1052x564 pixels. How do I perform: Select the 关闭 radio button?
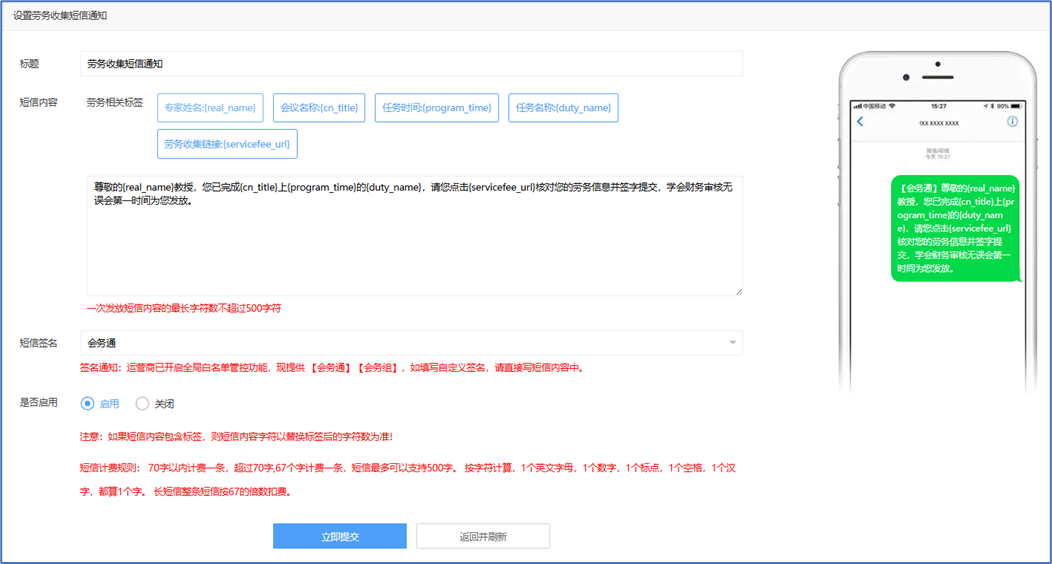click(142, 404)
